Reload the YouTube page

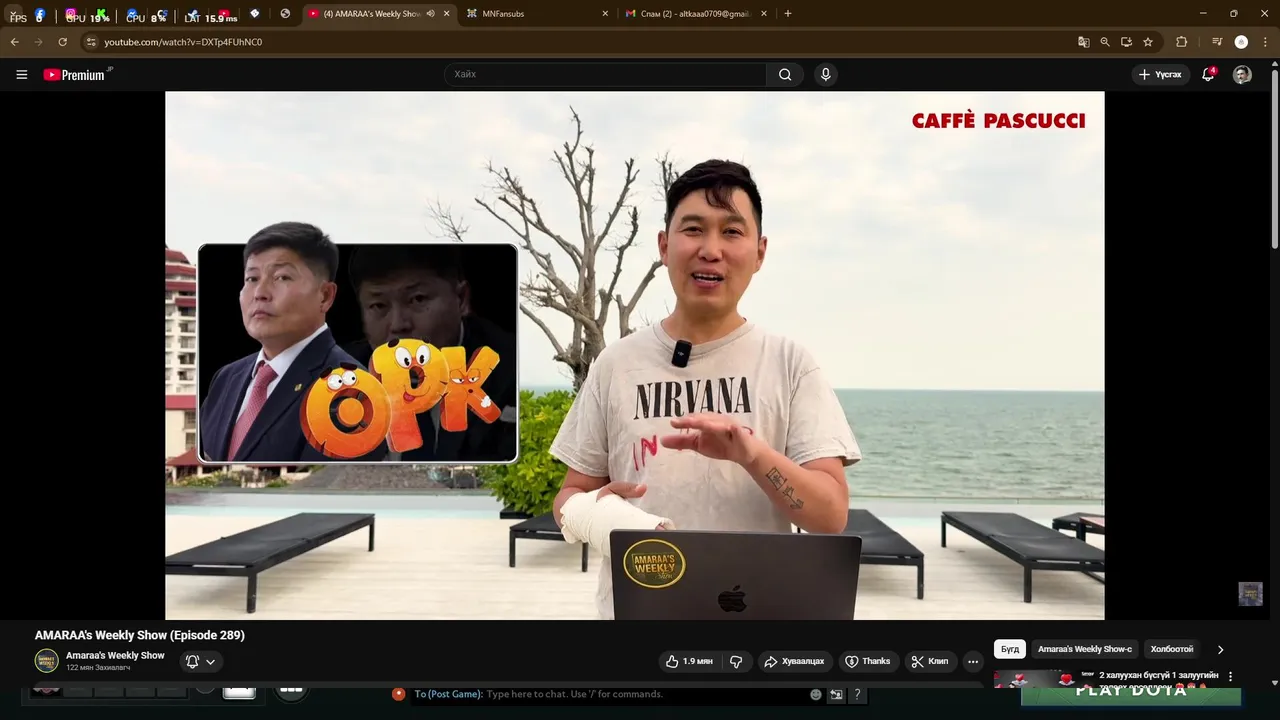point(62,42)
